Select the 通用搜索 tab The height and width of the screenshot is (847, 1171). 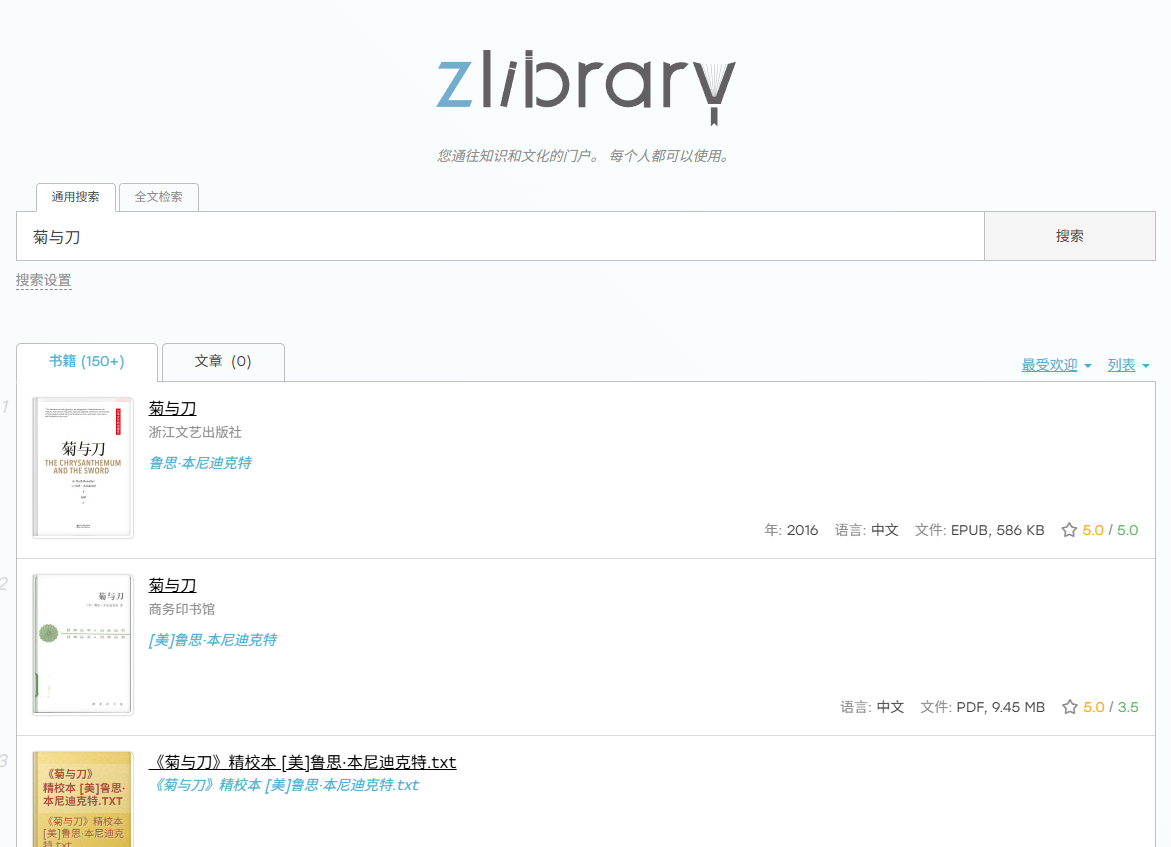(76, 197)
